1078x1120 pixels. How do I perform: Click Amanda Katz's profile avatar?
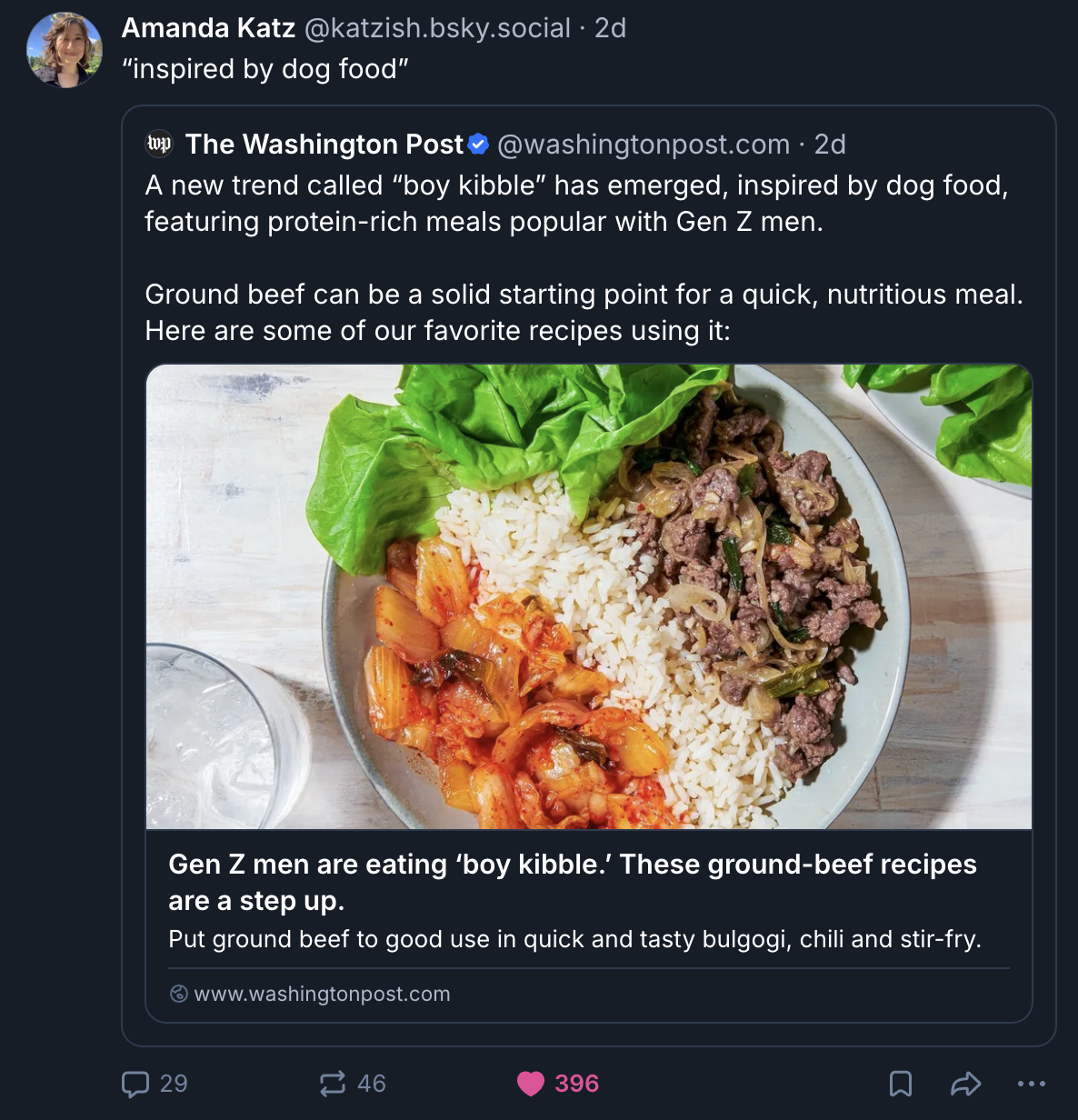coord(65,50)
